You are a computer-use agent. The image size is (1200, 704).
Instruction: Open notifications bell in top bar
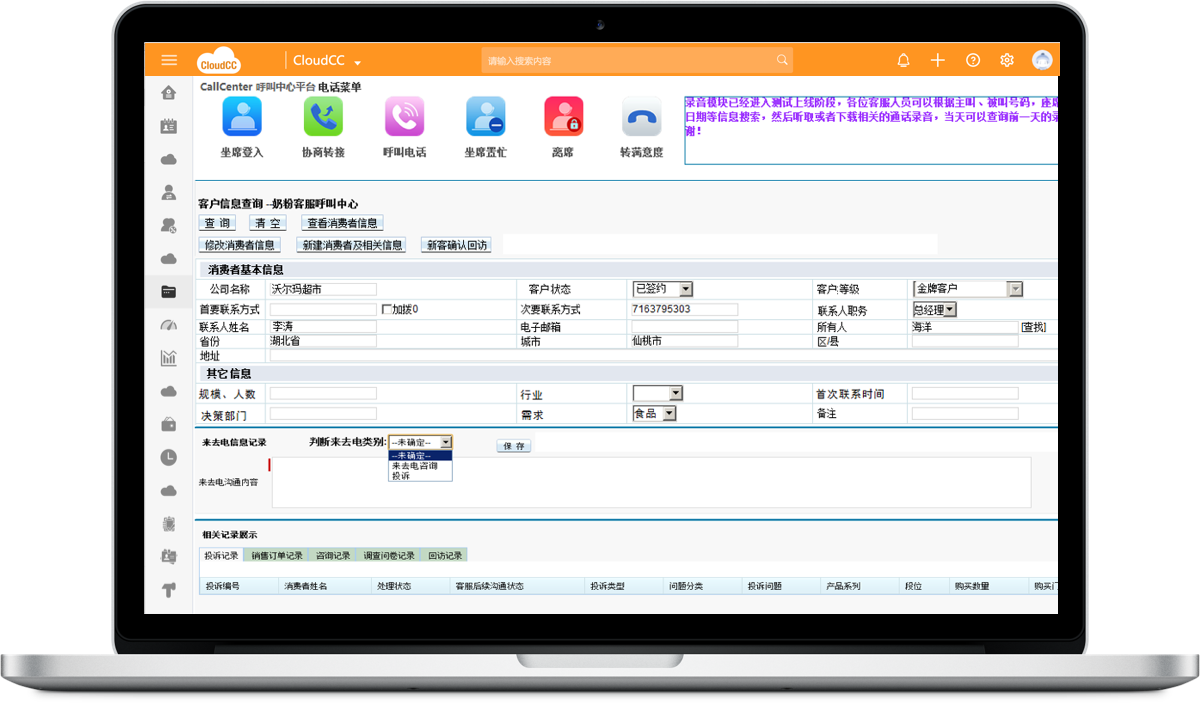(903, 60)
